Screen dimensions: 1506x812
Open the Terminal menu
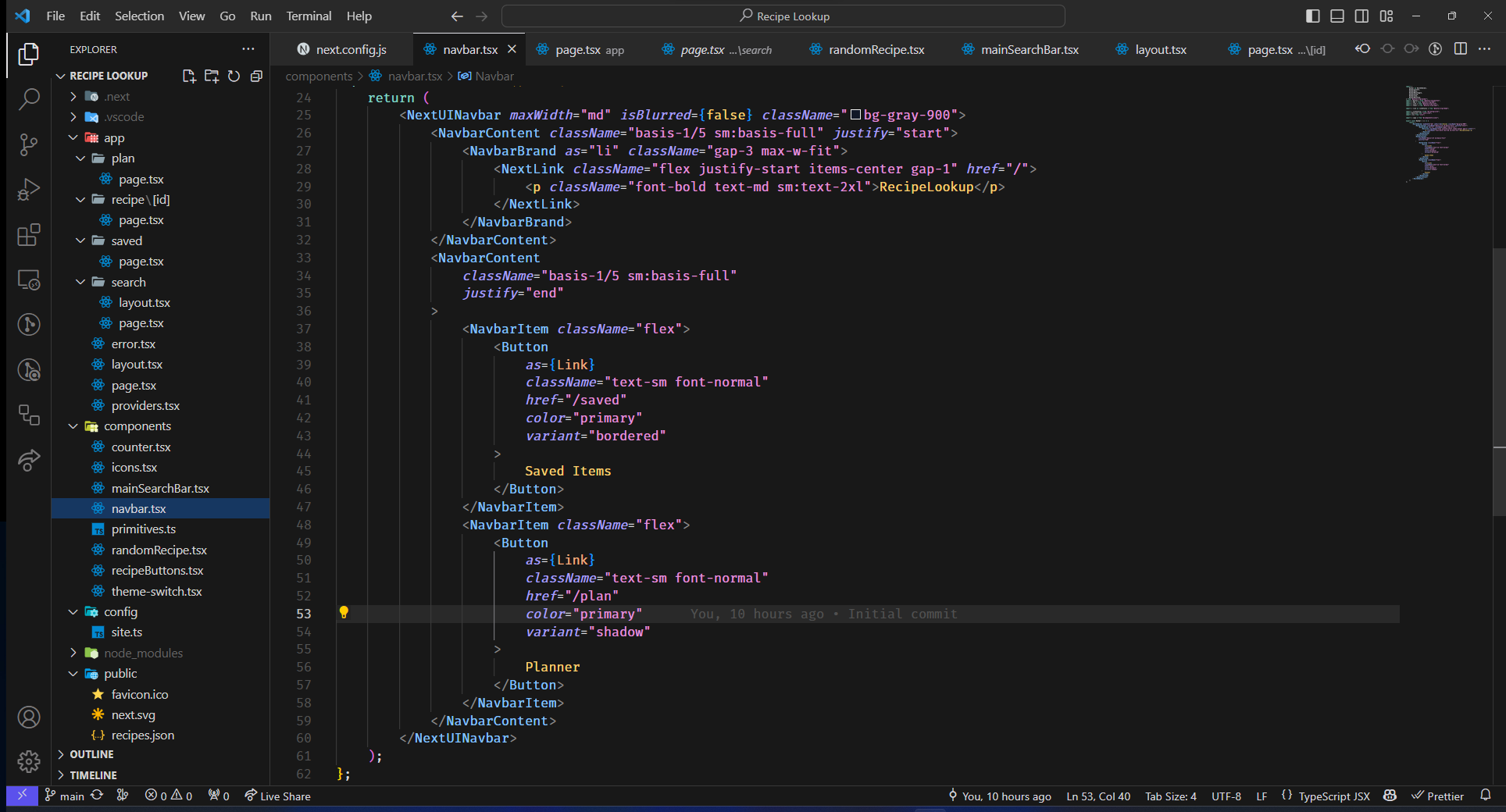[x=308, y=16]
